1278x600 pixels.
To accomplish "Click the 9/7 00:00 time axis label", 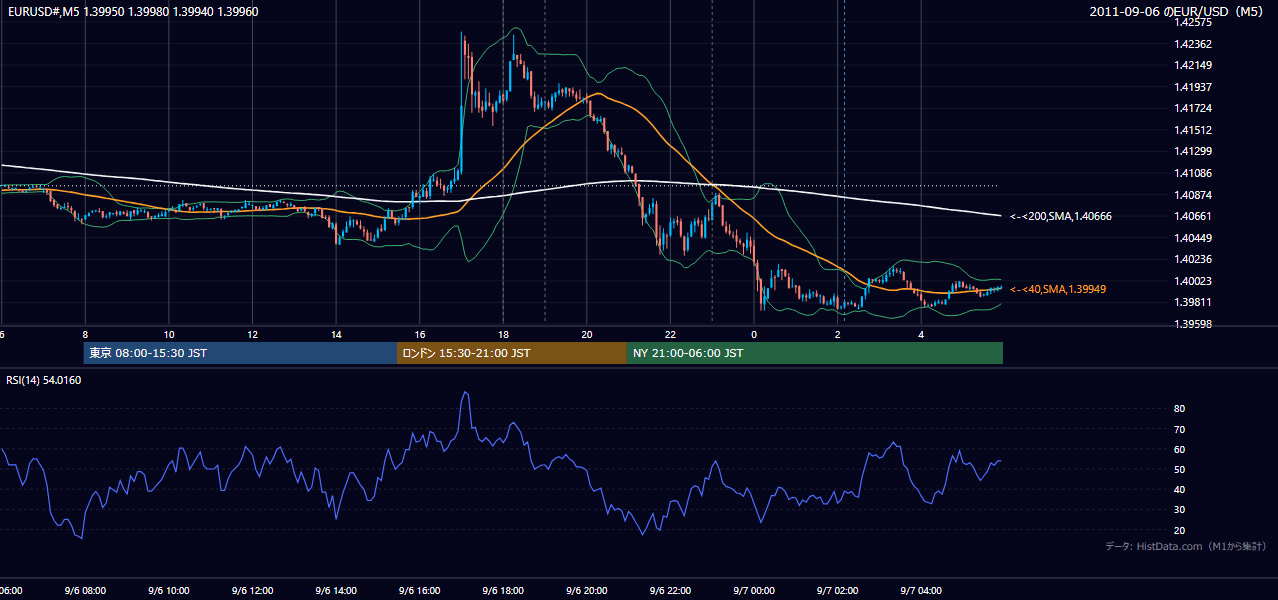I will 753,591.
